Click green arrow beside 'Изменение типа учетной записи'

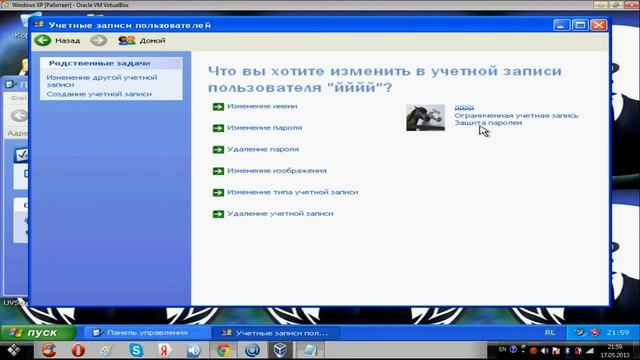(218, 192)
